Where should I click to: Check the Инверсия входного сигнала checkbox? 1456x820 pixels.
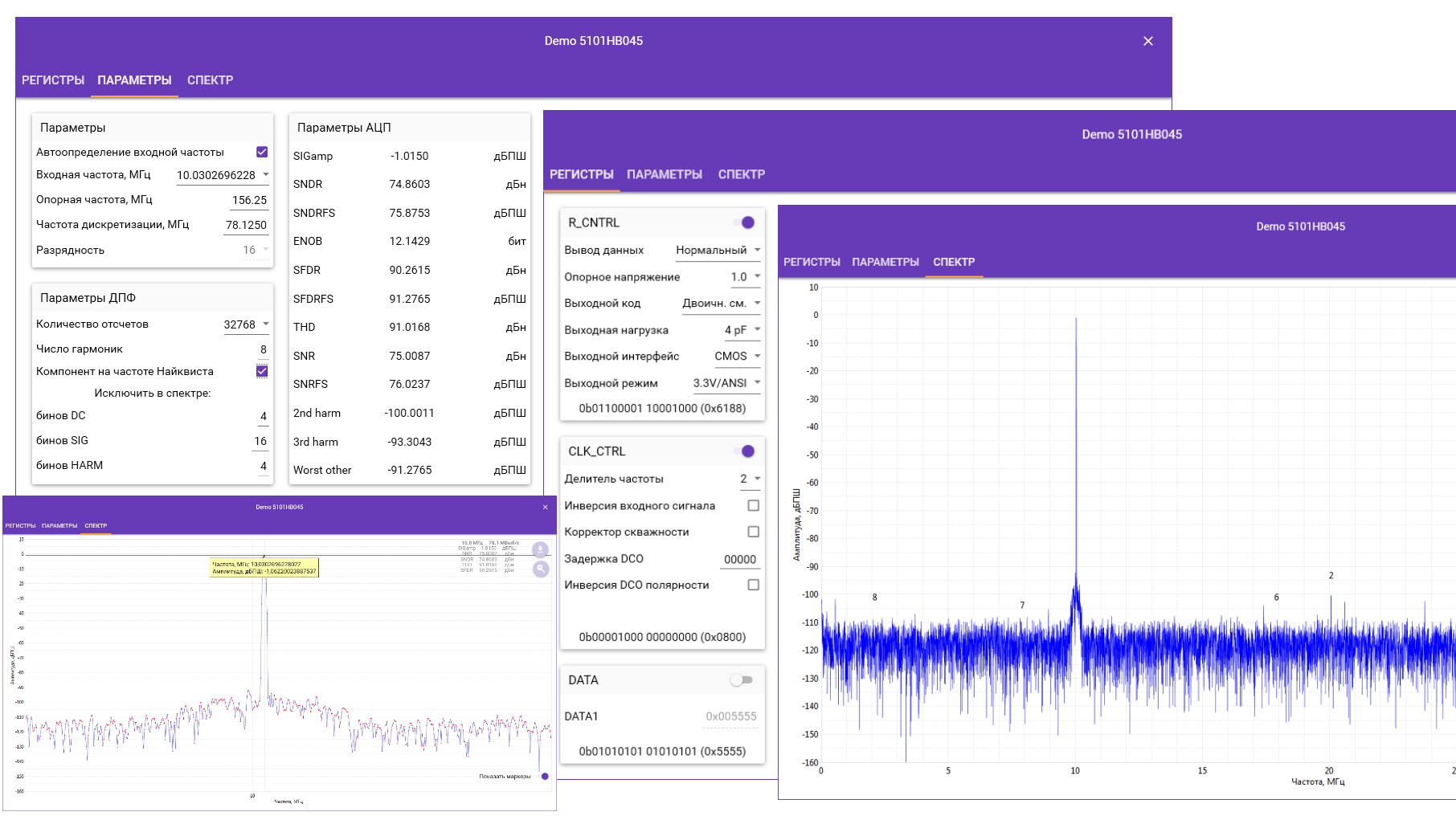coord(754,505)
